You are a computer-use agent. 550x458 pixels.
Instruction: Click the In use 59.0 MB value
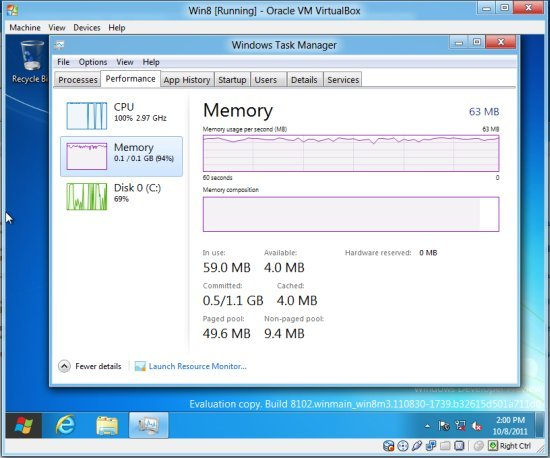227,268
